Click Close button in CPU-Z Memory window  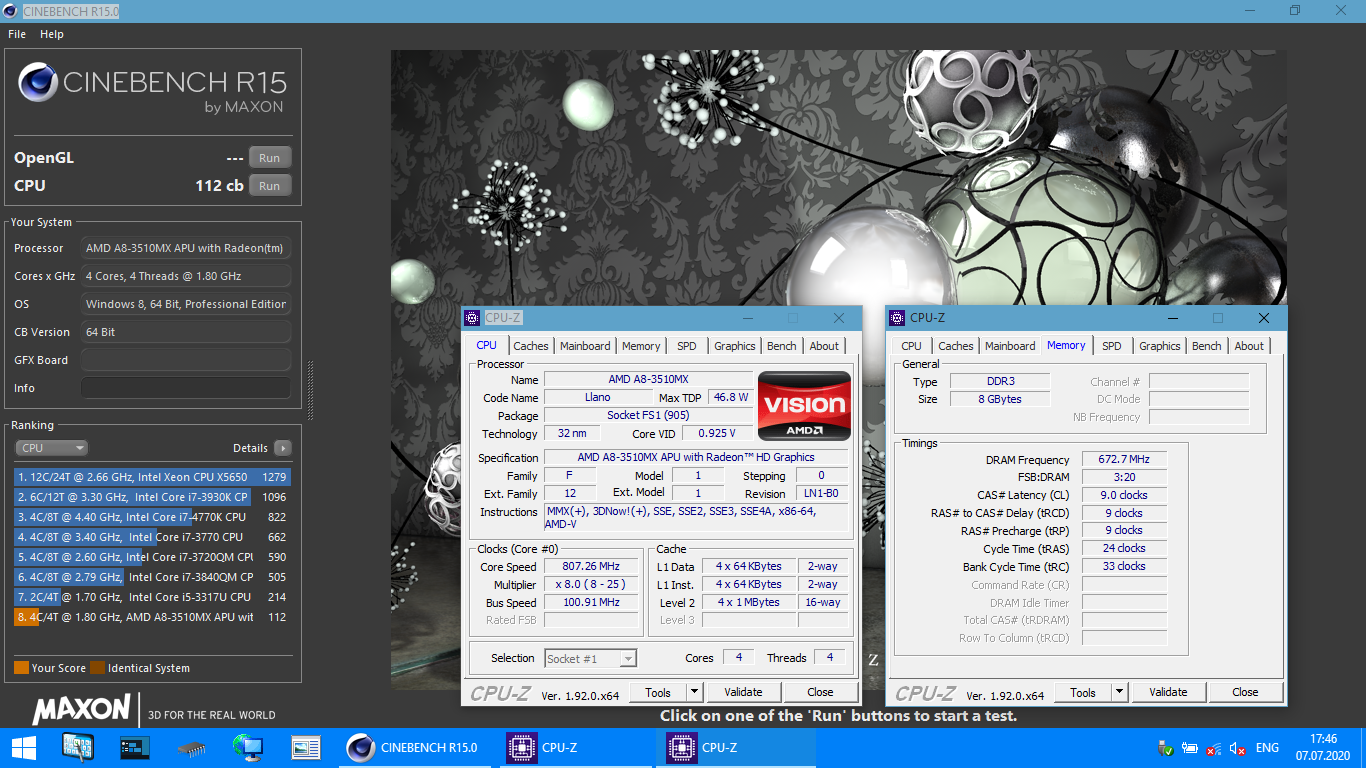point(1245,692)
